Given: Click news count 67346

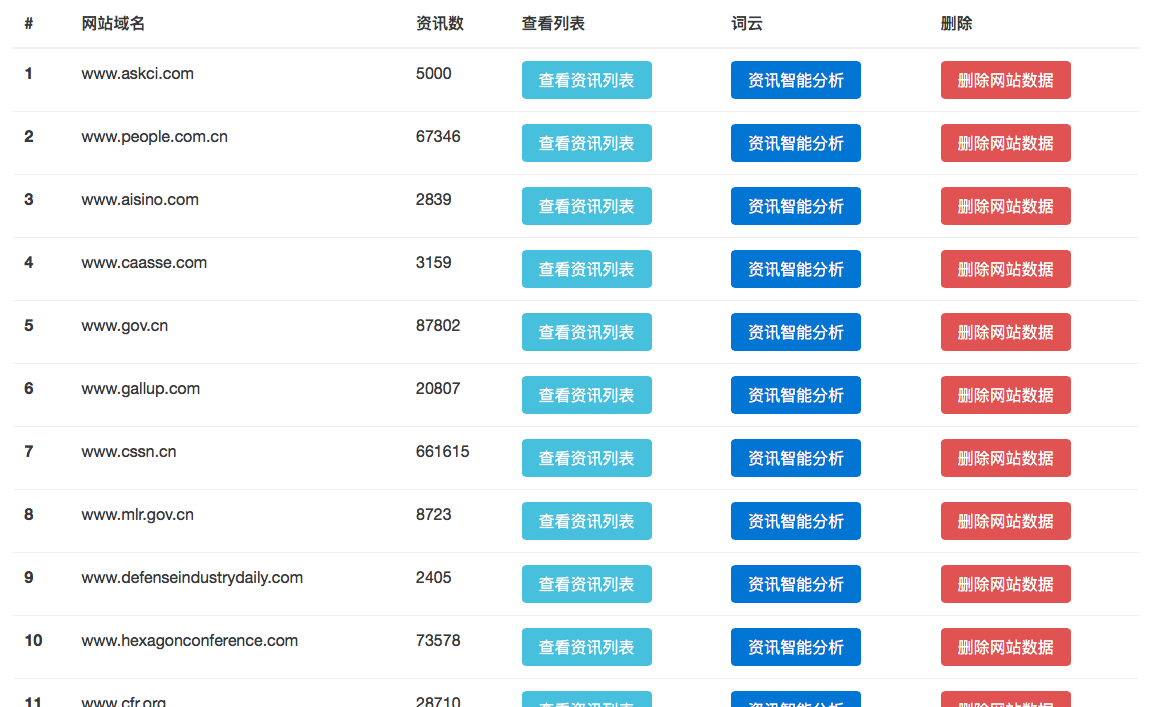Looking at the screenshot, I should pyautogui.click(x=438, y=136).
